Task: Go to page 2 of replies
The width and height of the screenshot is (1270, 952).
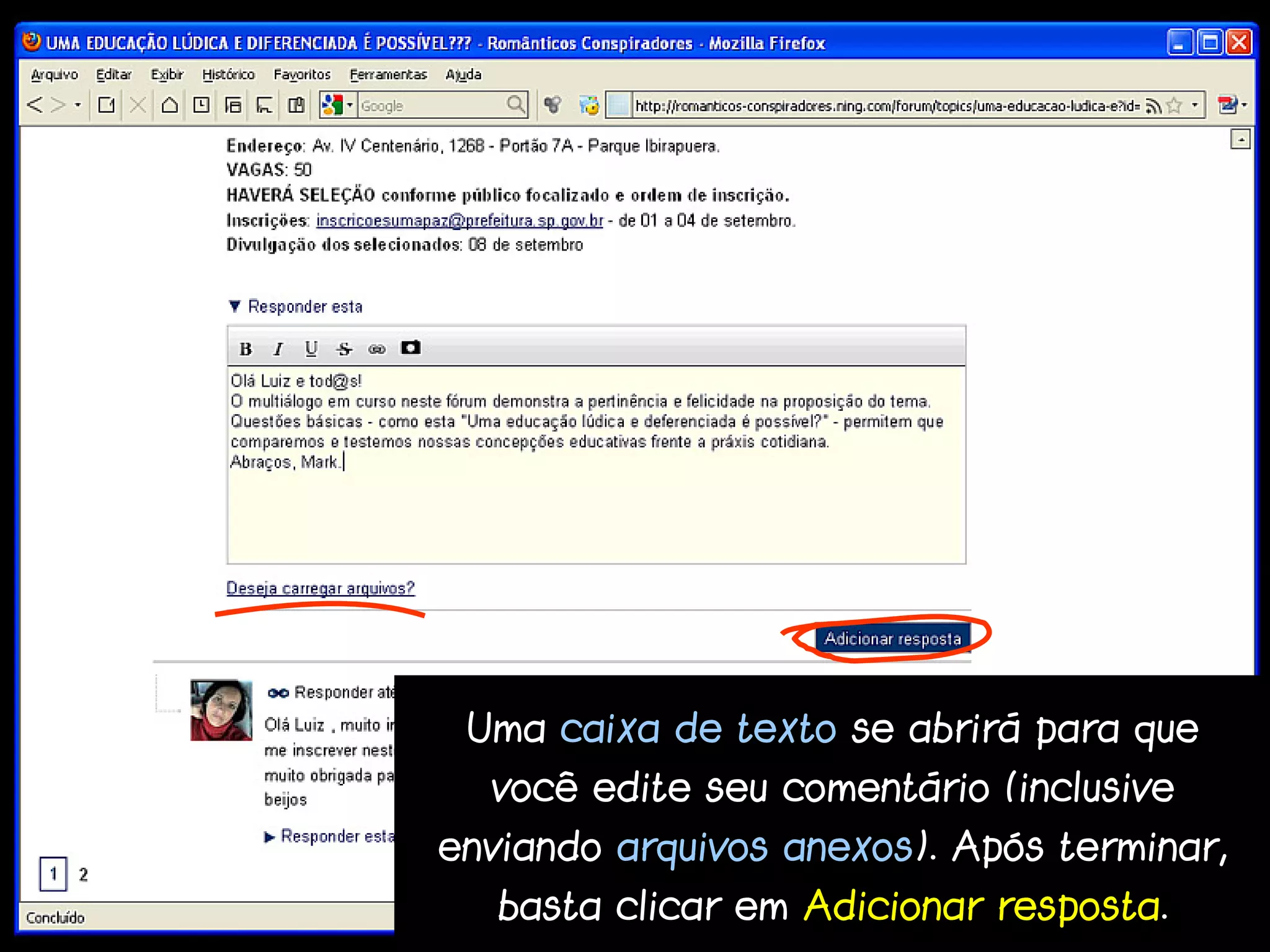Action: (x=83, y=875)
